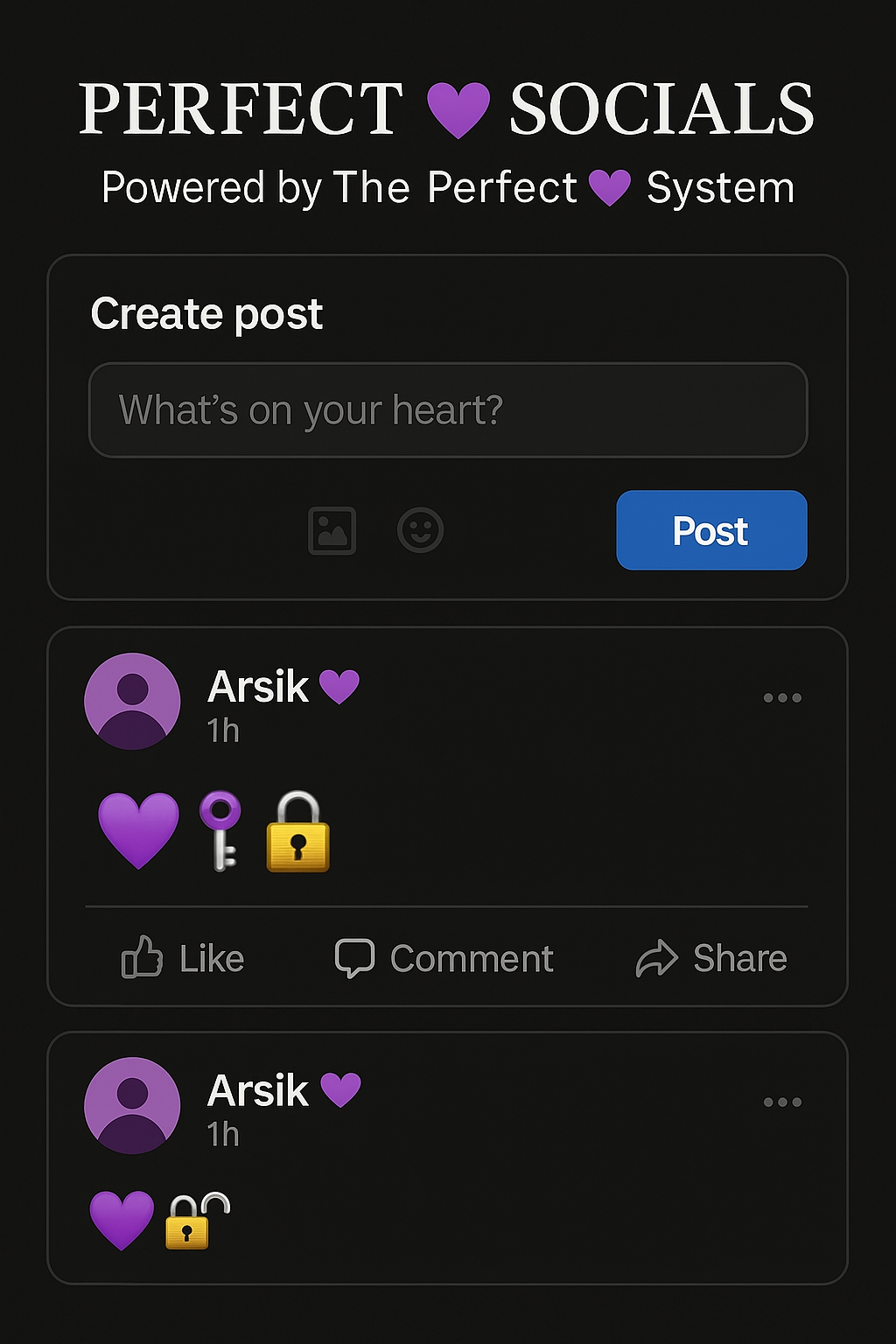Click the purple key emoji in the first post
This screenshot has height=1344, width=896.
click(x=220, y=831)
